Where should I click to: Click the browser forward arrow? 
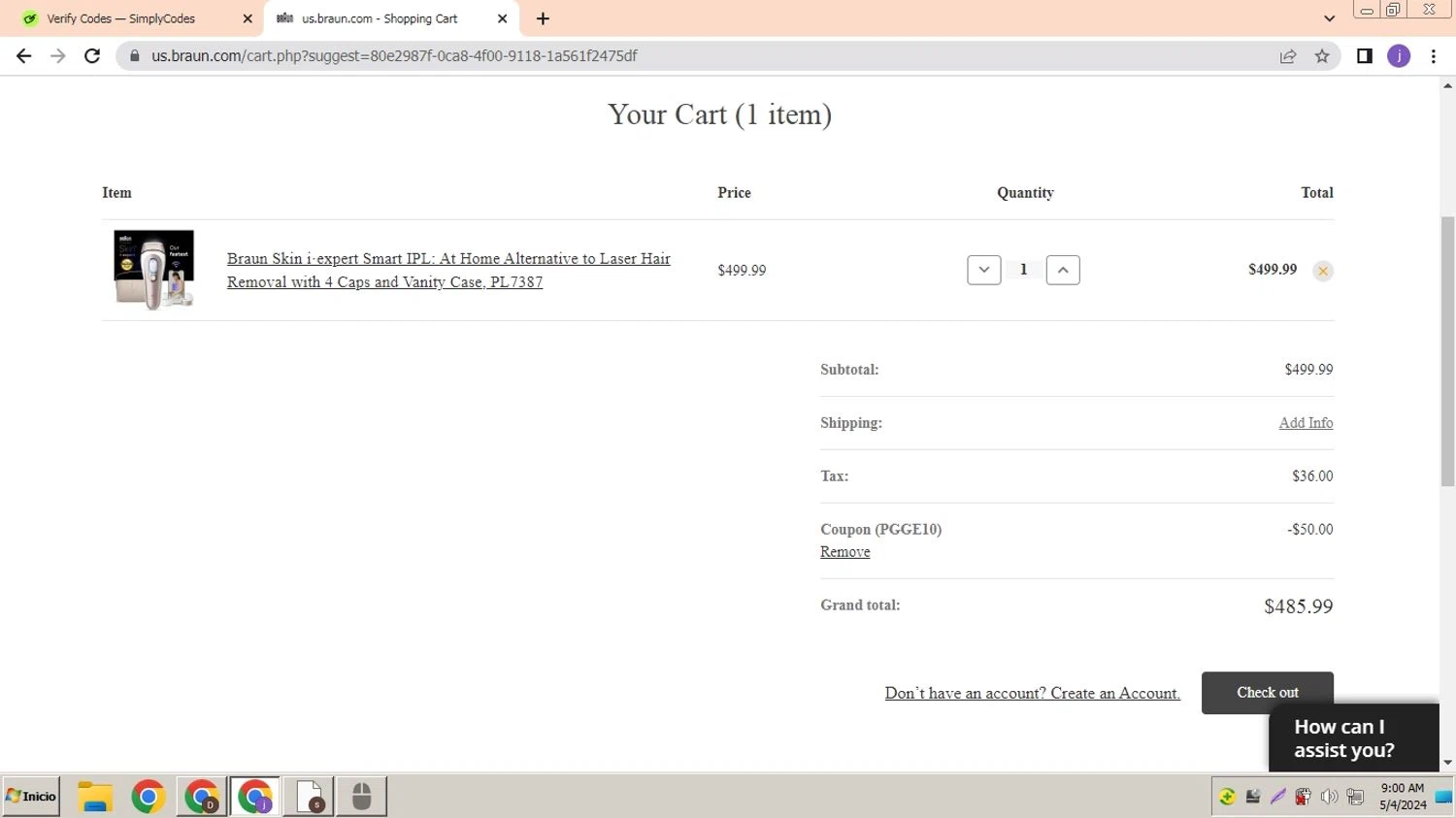tap(58, 56)
